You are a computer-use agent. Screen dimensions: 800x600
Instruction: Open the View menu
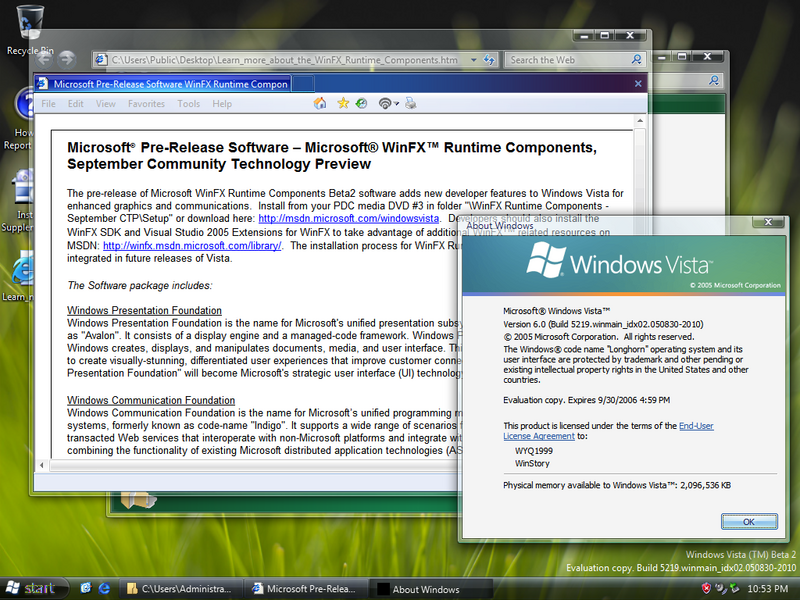coord(106,104)
